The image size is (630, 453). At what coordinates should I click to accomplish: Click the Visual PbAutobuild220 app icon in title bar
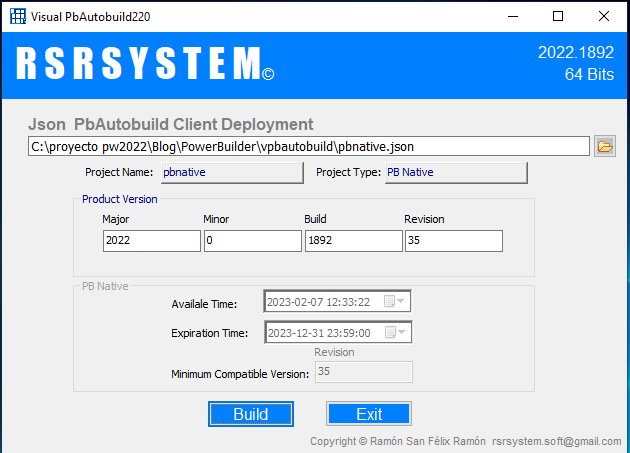pyautogui.click(x=18, y=16)
